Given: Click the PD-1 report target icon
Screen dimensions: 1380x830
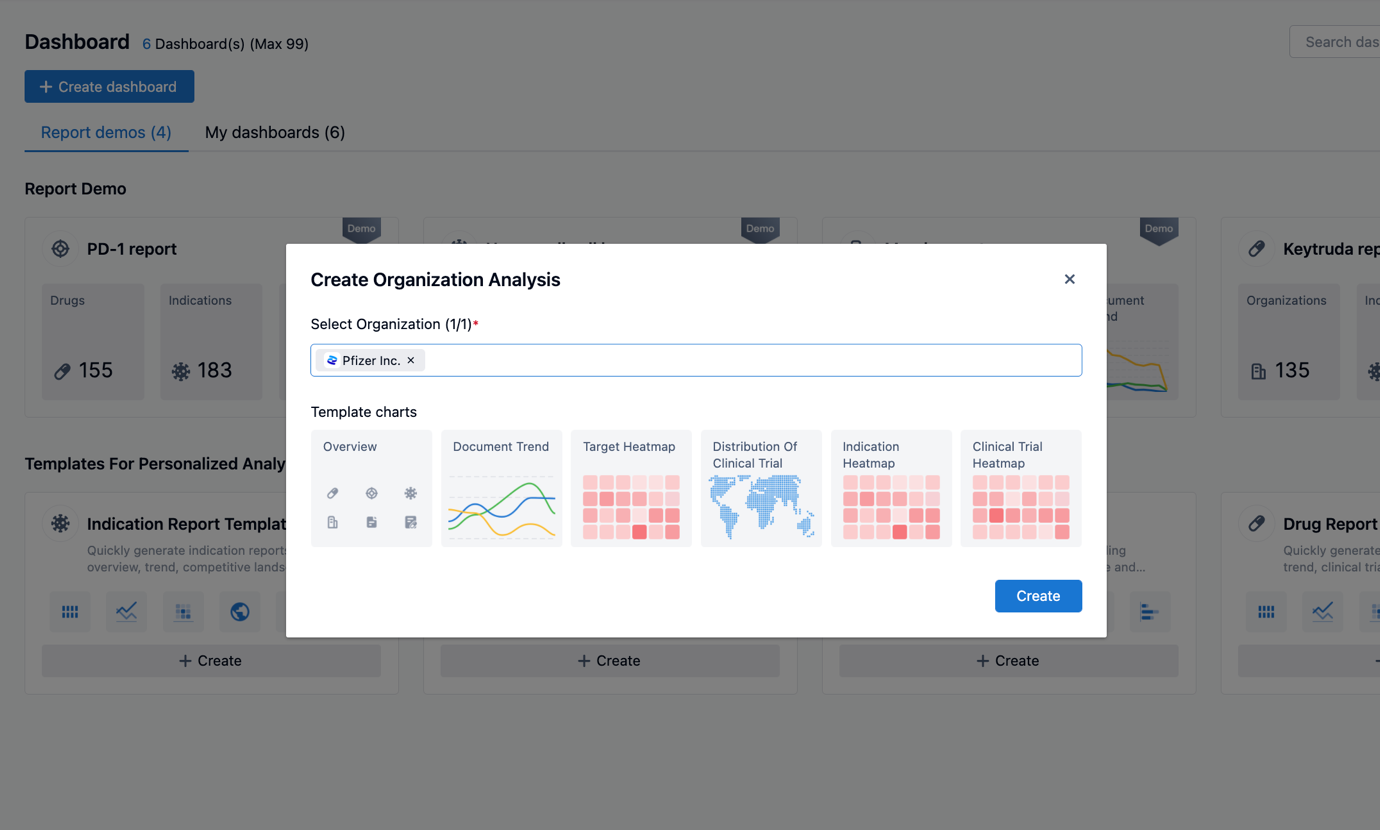Looking at the screenshot, I should tap(61, 249).
